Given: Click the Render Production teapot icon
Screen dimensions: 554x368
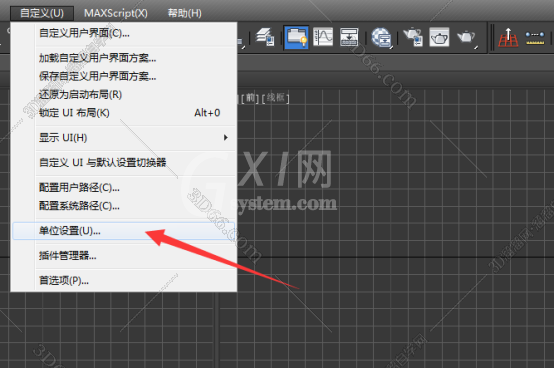Looking at the screenshot, I should pyautogui.click(x=466, y=37).
